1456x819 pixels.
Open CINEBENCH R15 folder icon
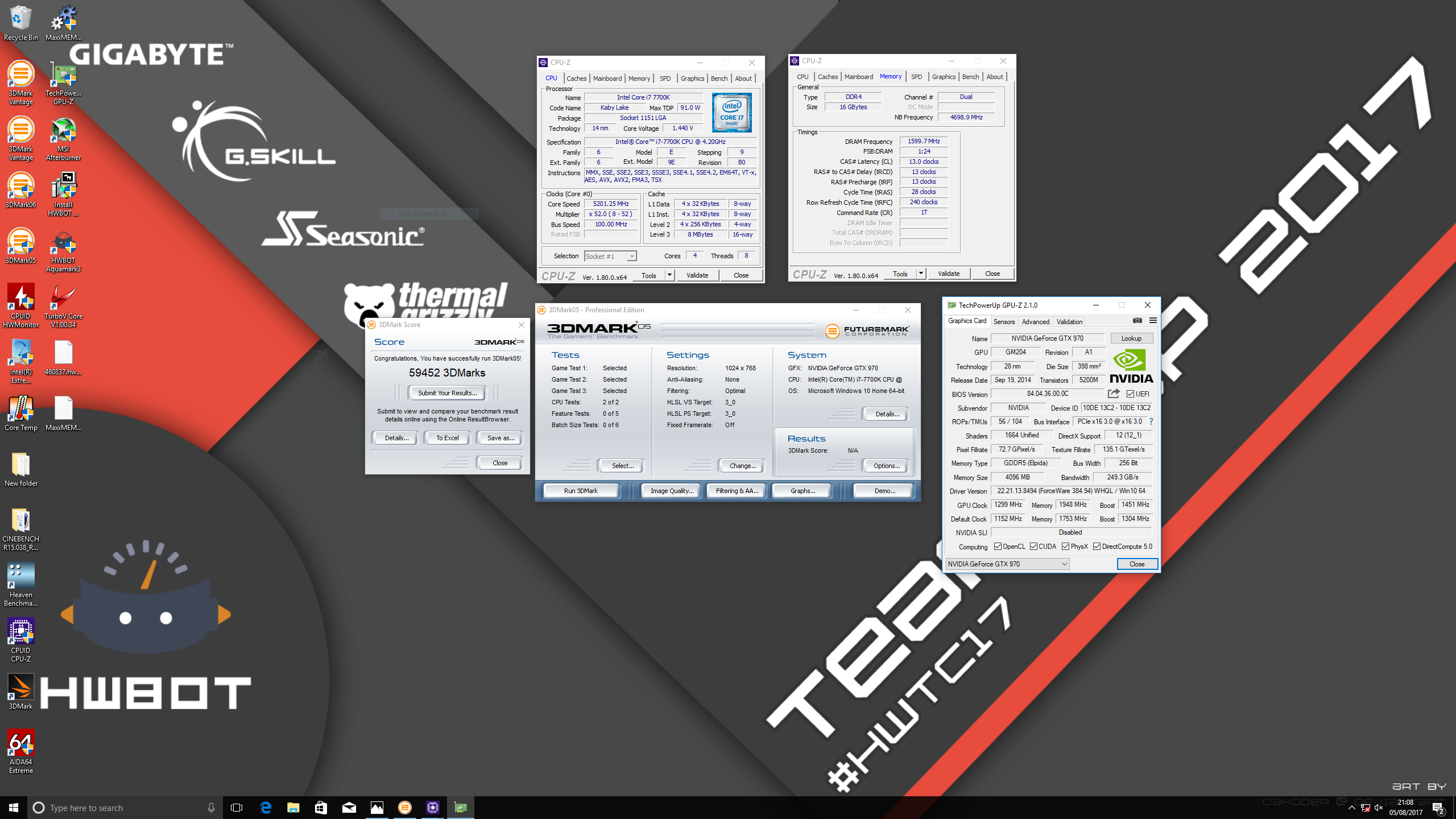(x=21, y=529)
